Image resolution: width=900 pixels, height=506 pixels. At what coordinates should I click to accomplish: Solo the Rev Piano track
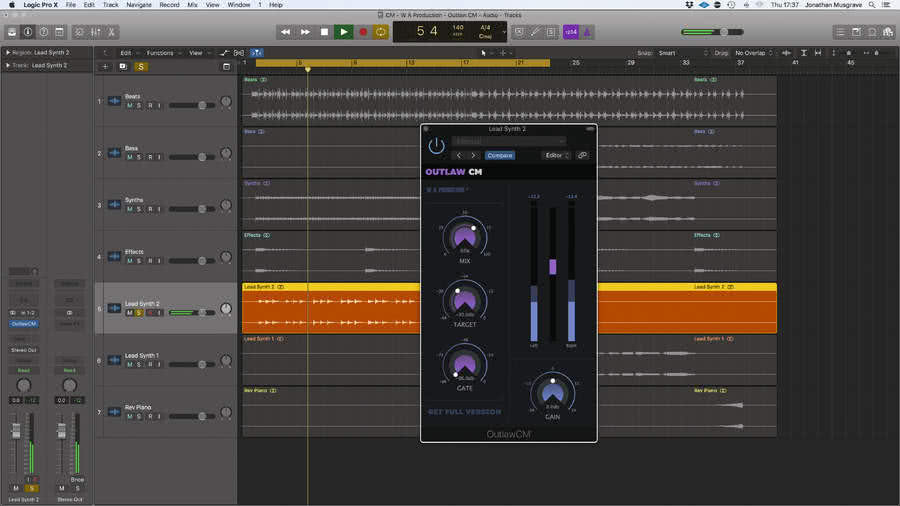tap(139, 417)
